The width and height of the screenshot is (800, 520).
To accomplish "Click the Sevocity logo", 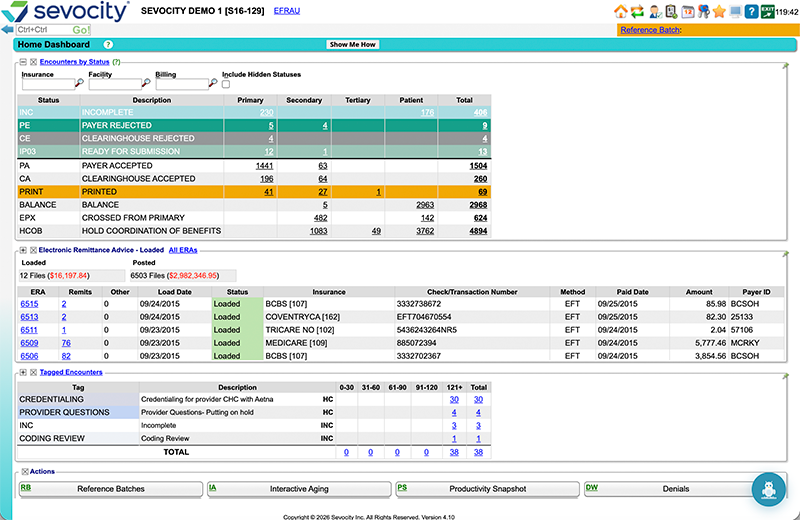I will 65,11.
